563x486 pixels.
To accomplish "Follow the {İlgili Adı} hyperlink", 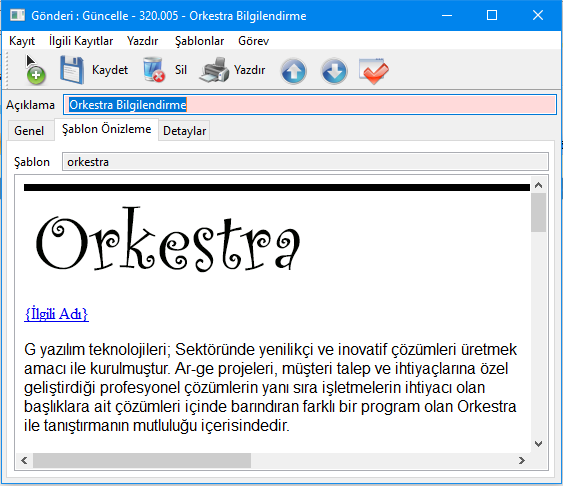I will pyautogui.click(x=56, y=314).
